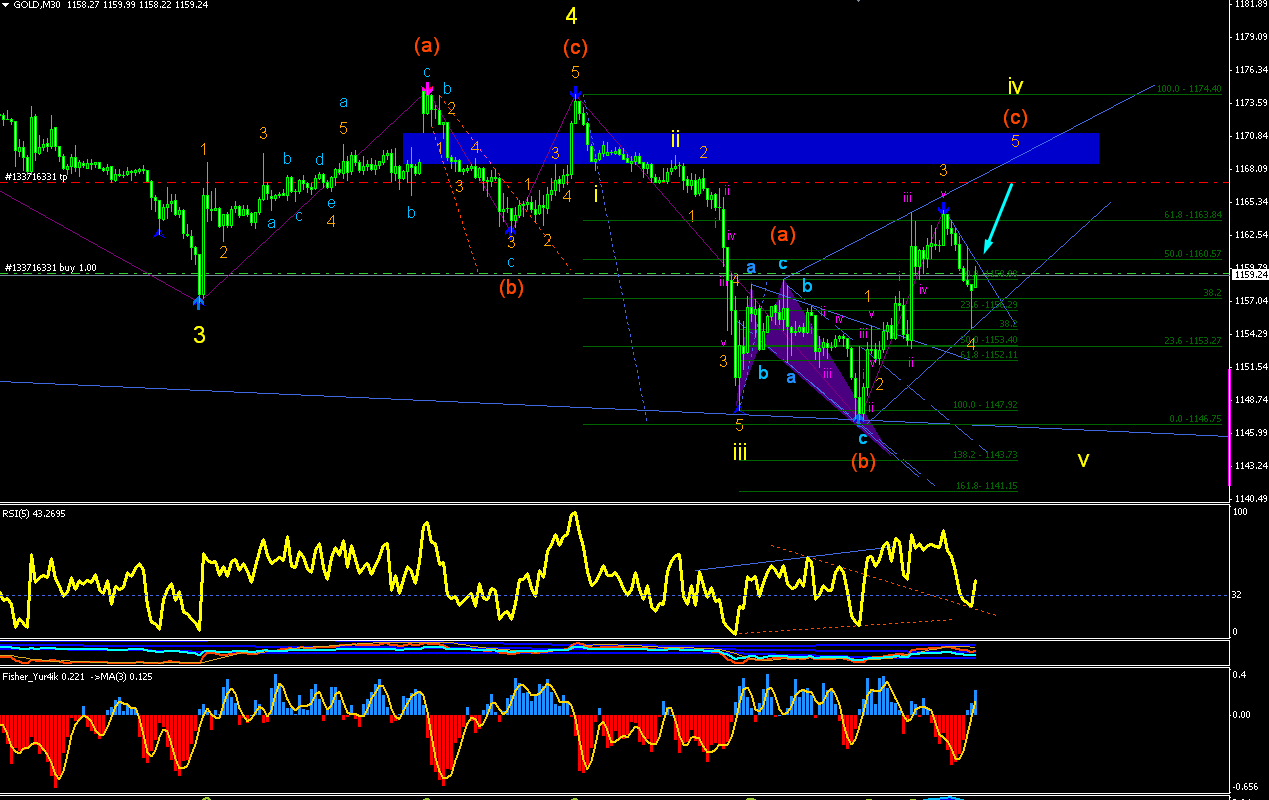Viewport: 1269px width, 800px height.
Task: Select yellow wave label 'ii' on blue zone
Action: [676, 138]
